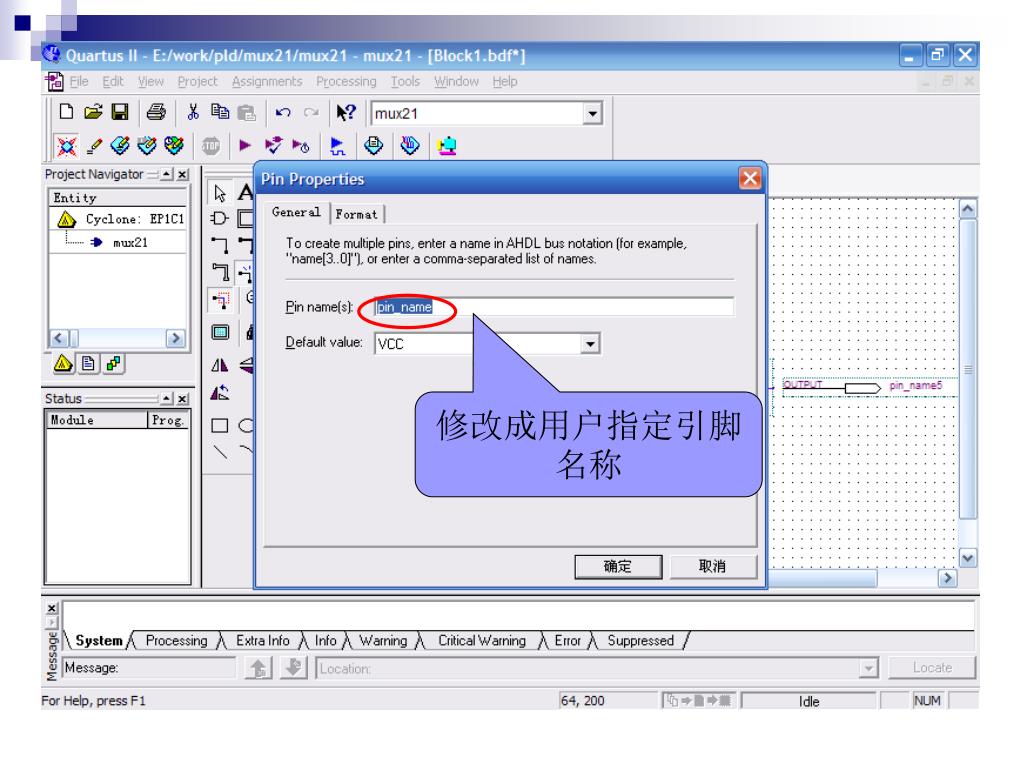
Task: Select the Symbol tool gate icon
Action: (x=219, y=218)
